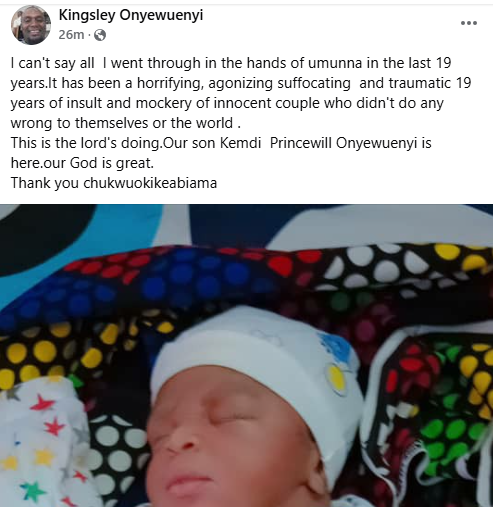Viewport: 493px width, 507px height.
Task: Visit the Kingsley Onyewuenyi profile name link
Action: pyautogui.click(x=131, y=15)
